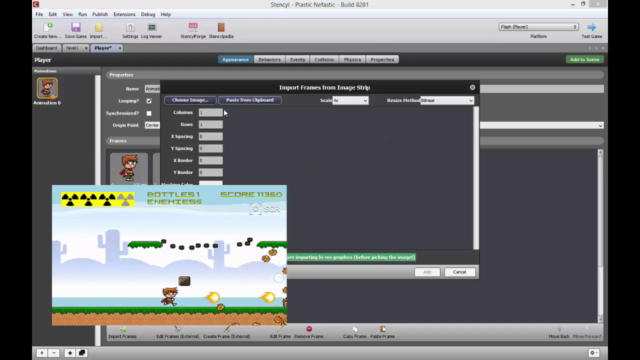
Task: Click the Y Border input field
Action: tap(211, 172)
